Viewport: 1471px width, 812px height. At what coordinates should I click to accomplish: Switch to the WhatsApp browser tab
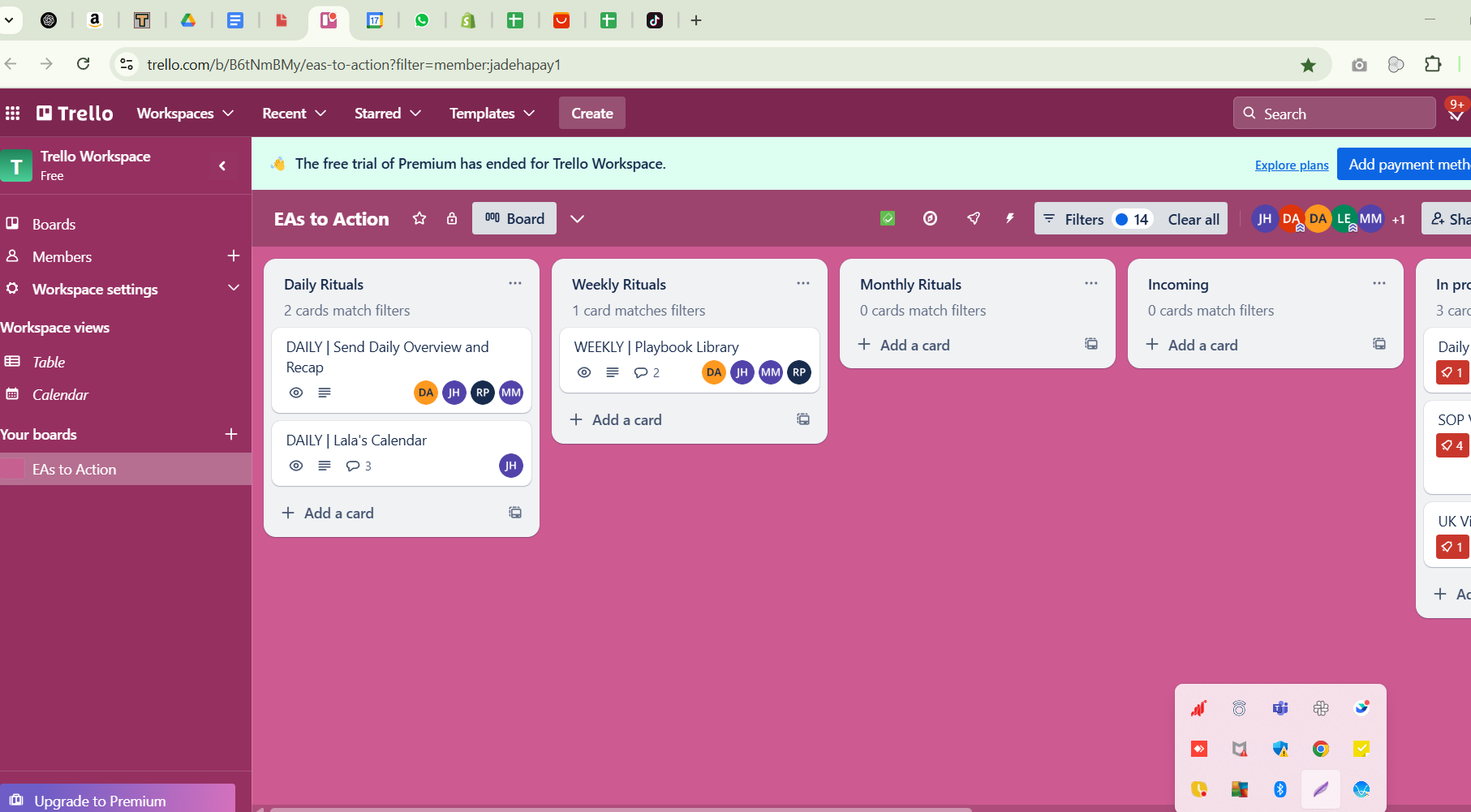pyautogui.click(x=422, y=20)
